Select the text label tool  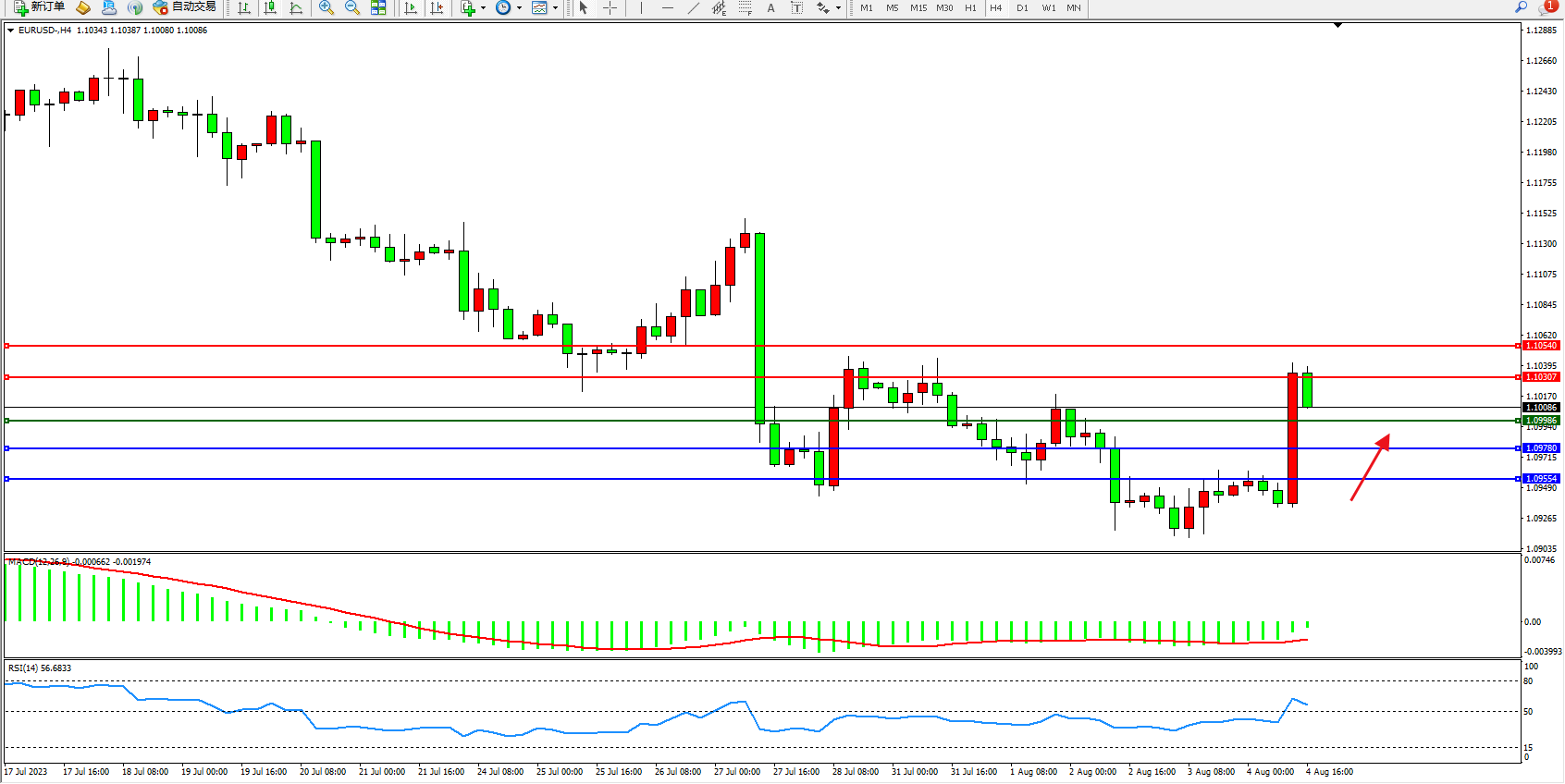770,7
